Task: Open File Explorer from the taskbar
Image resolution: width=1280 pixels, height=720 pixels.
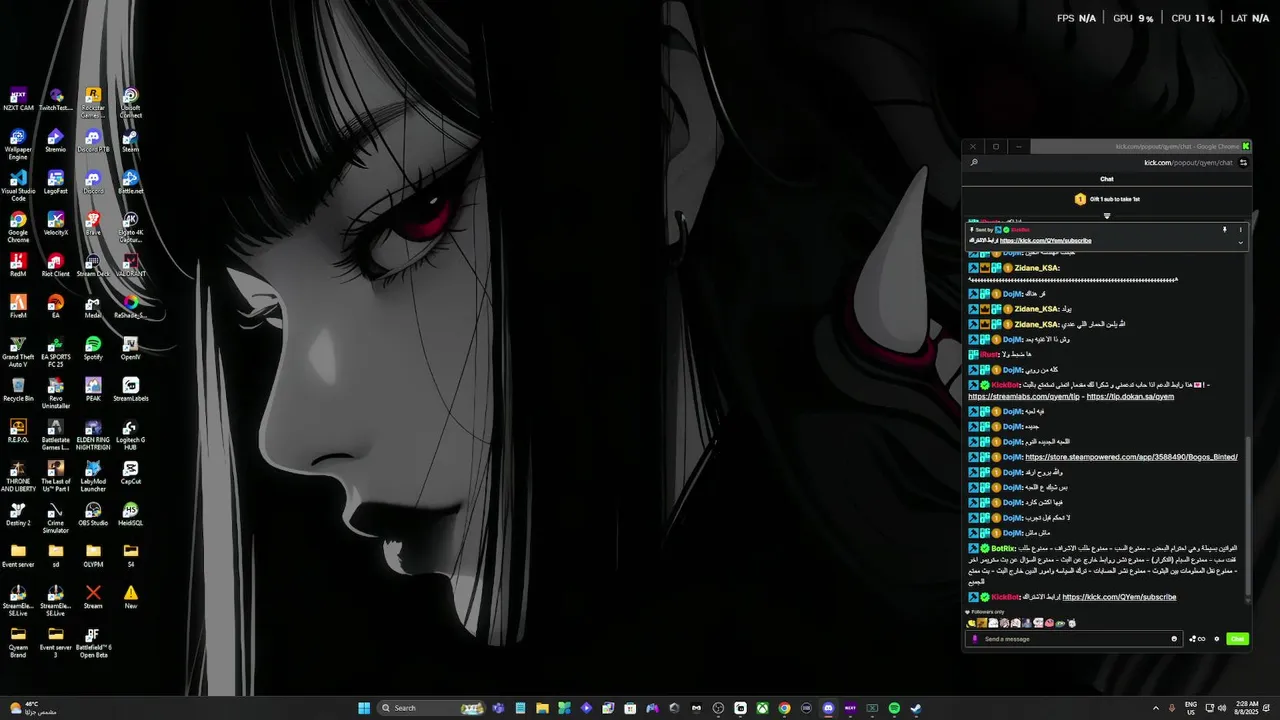Action: [542, 708]
